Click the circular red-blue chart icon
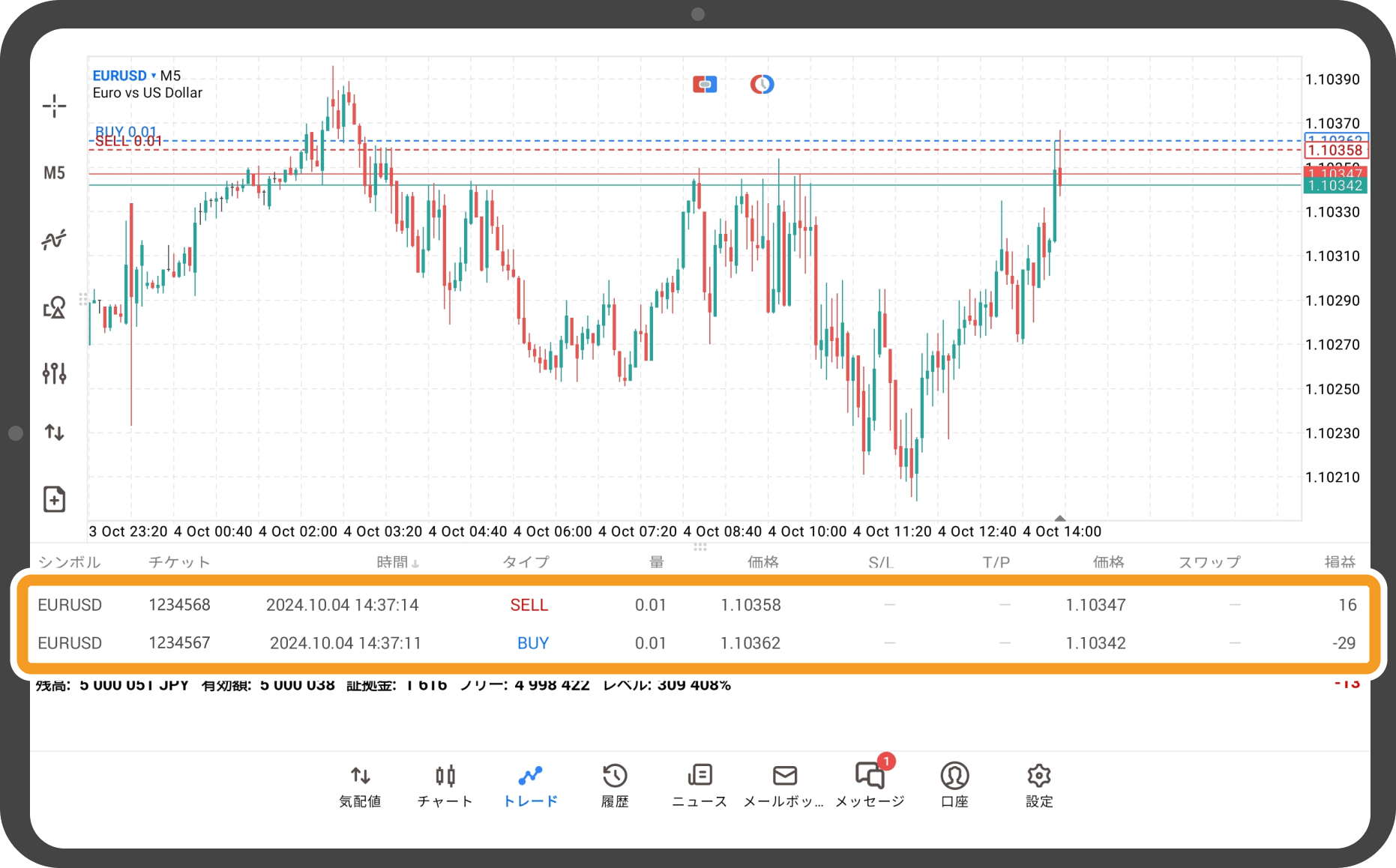 [x=762, y=85]
